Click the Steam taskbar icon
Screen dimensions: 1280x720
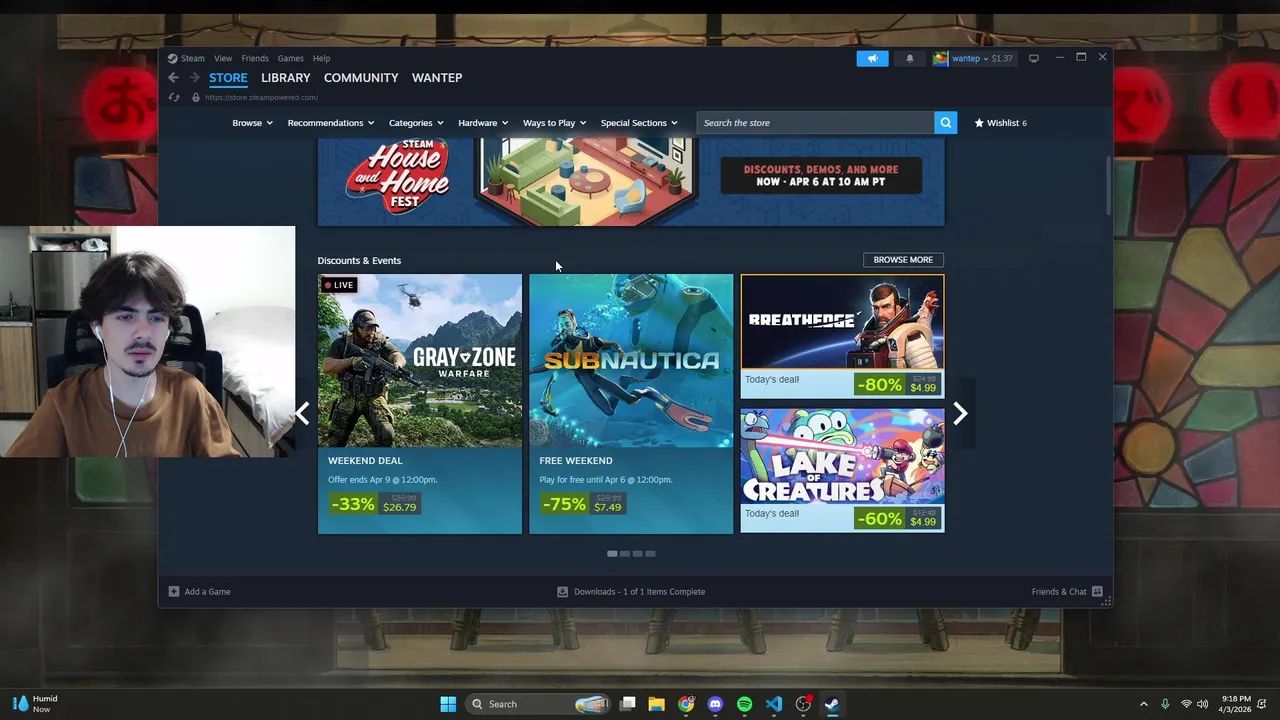(x=832, y=704)
